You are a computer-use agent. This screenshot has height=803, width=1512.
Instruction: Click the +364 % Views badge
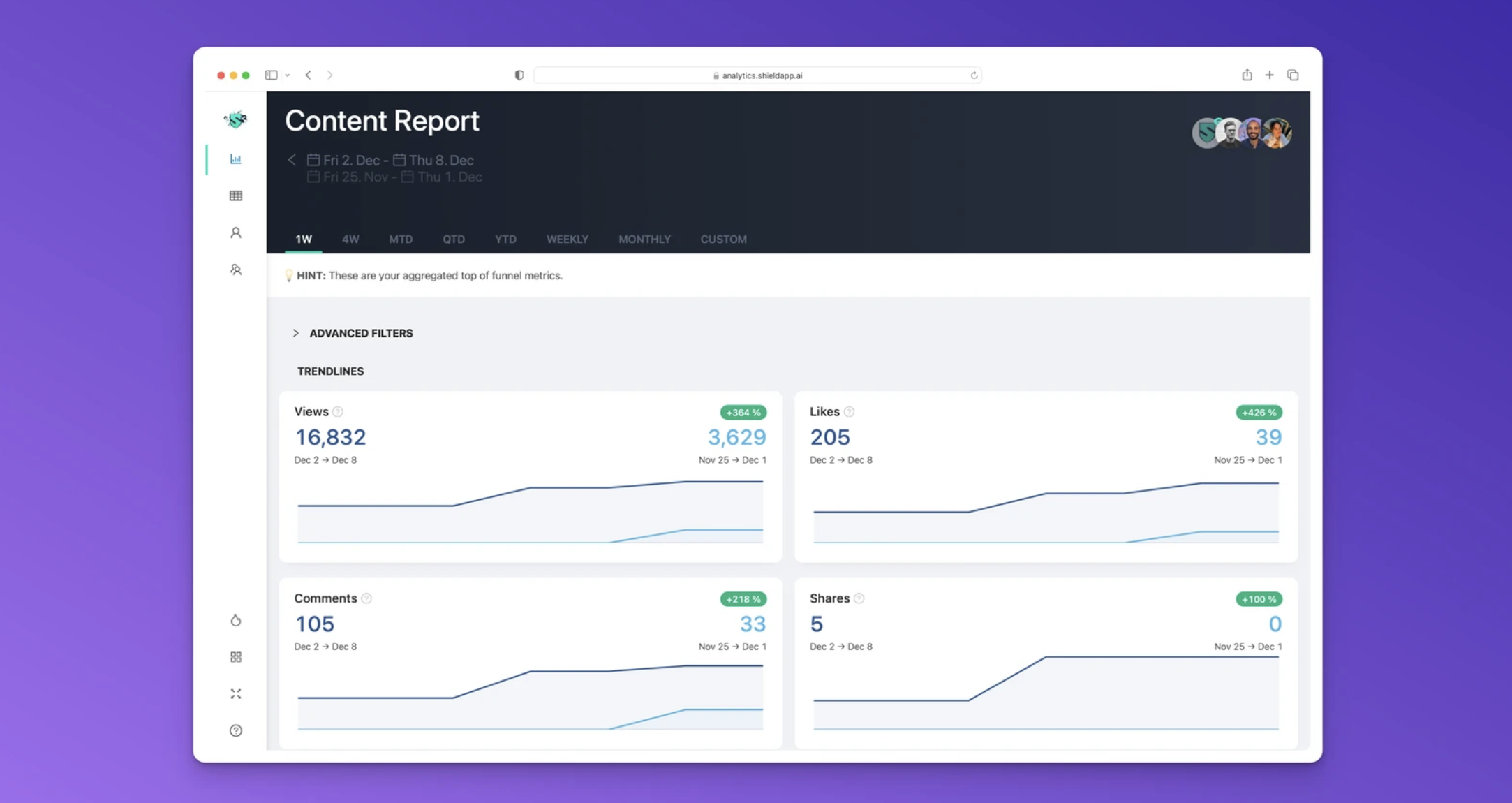pyautogui.click(x=743, y=413)
